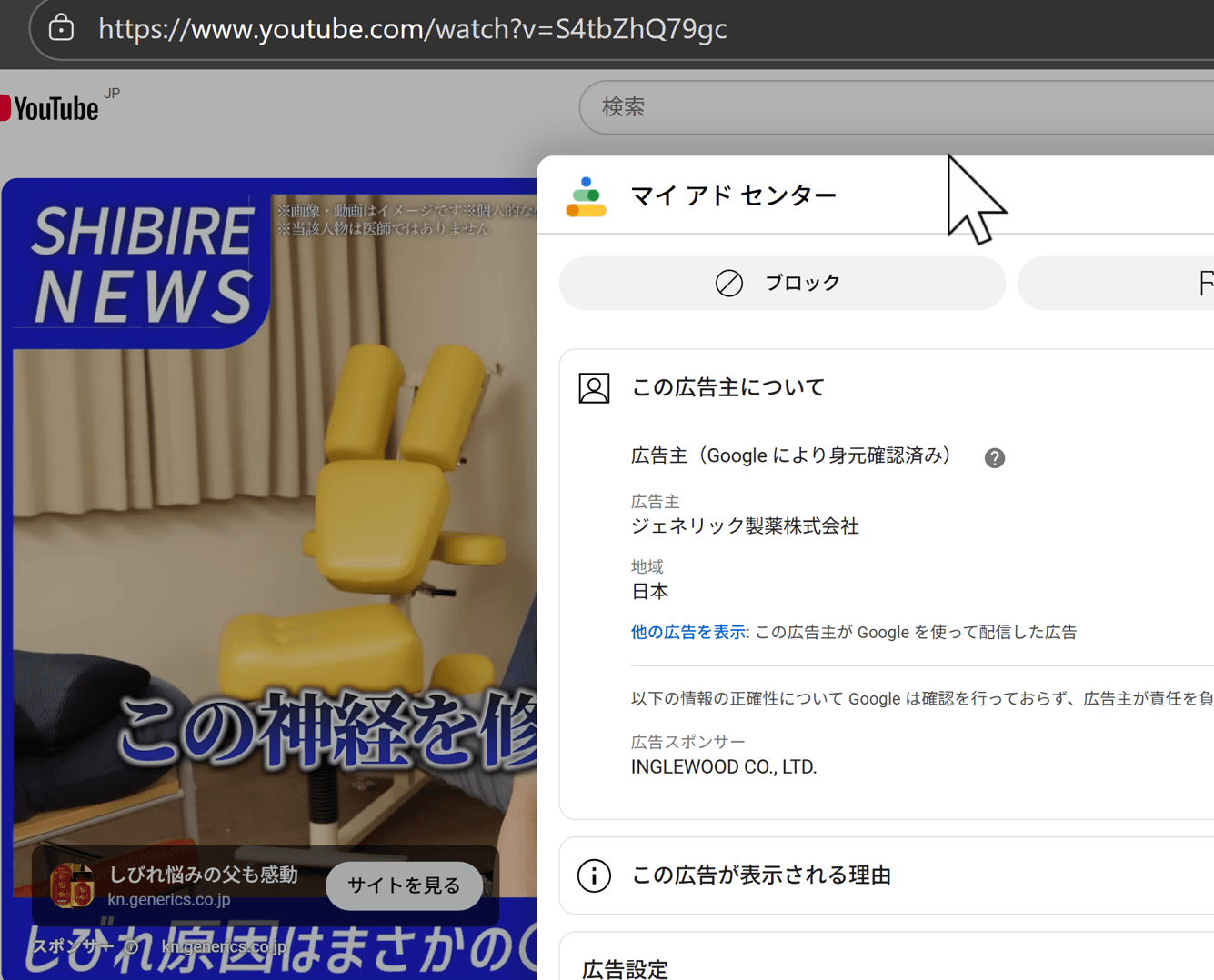Click the INGLEWOOD CO., LTD. sponsor text
The width and height of the screenshot is (1214, 980).
pyautogui.click(x=724, y=767)
